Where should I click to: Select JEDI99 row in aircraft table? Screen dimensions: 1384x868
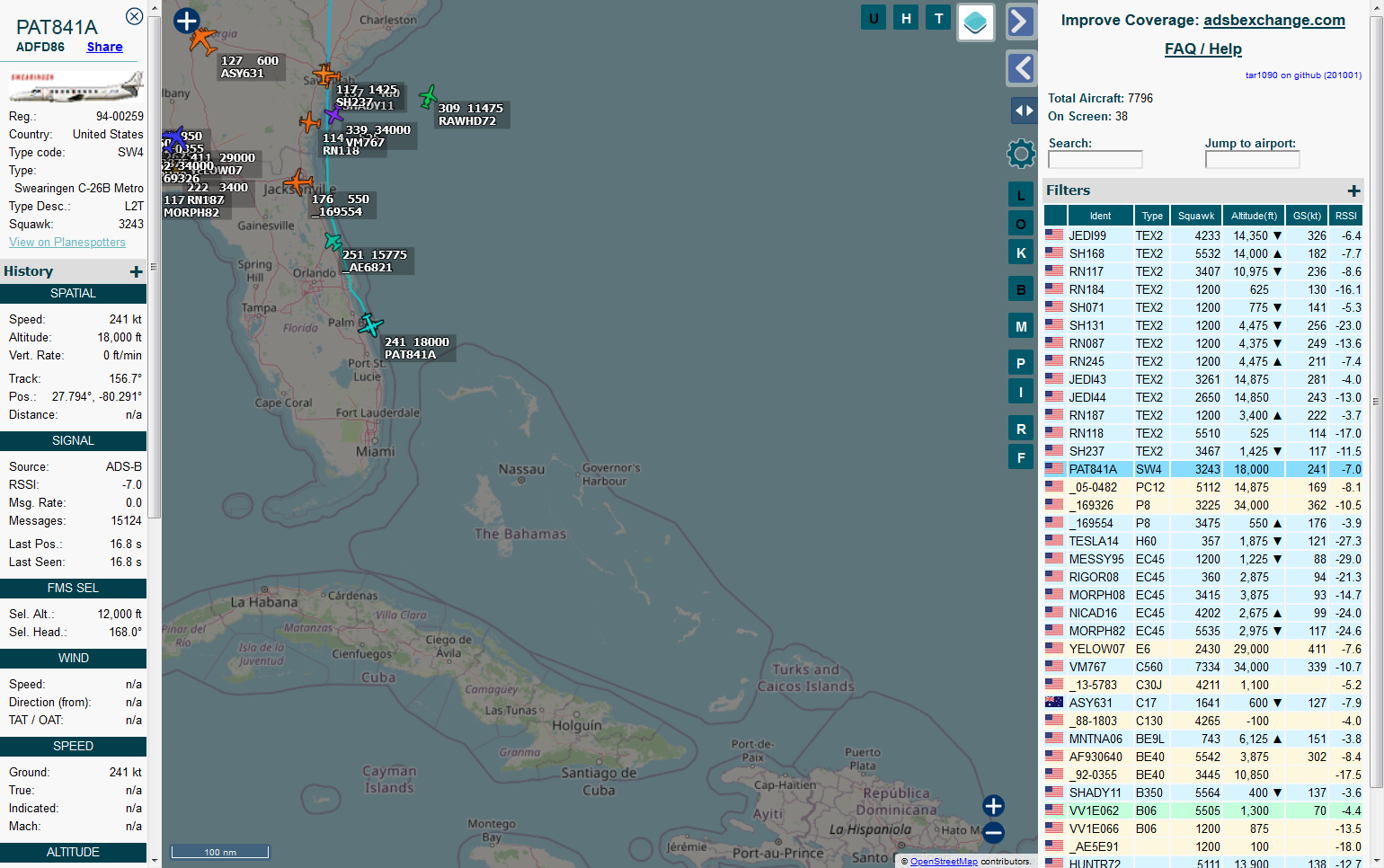tap(1203, 235)
